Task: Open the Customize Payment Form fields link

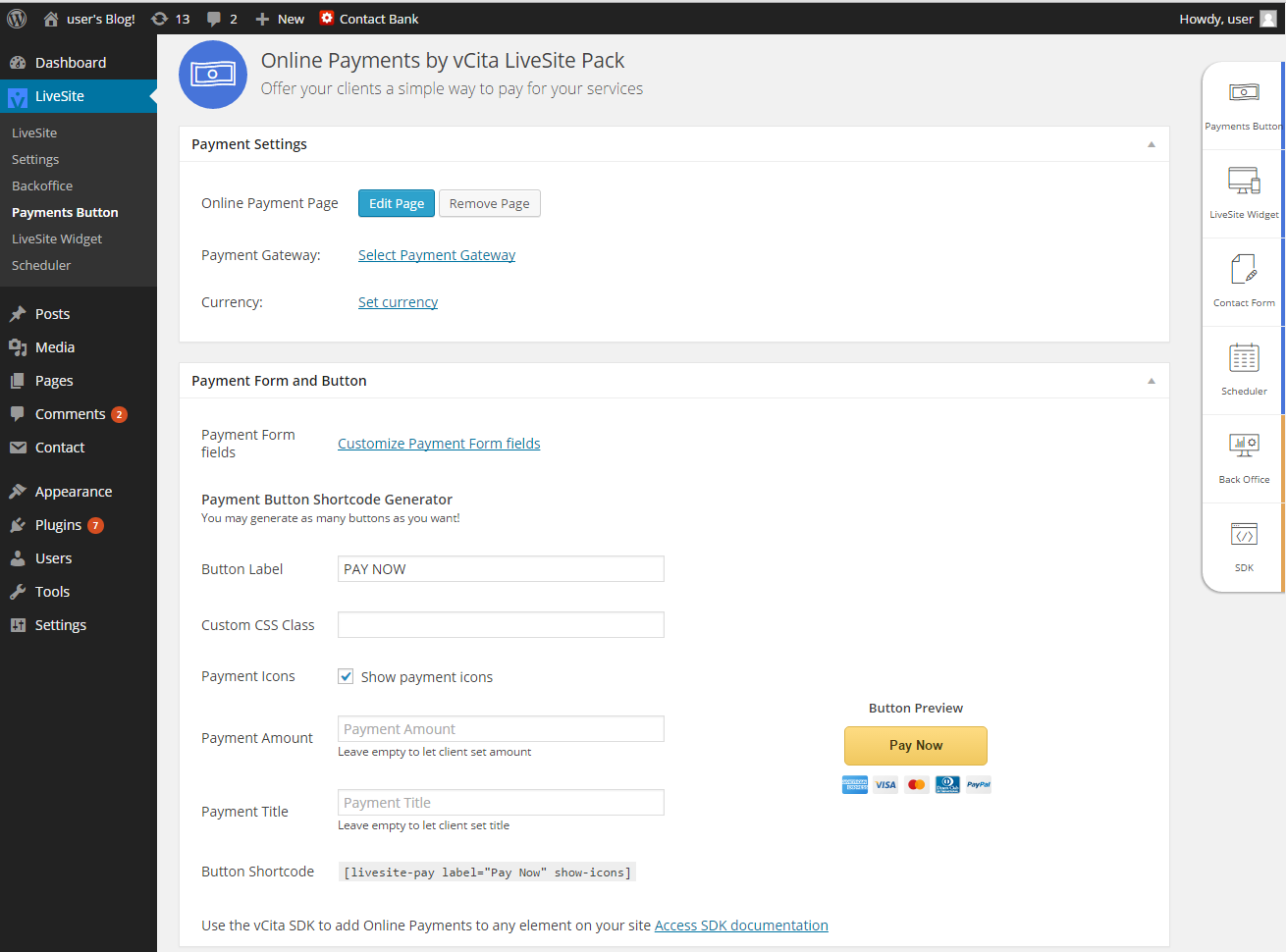Action: (439, 443)
